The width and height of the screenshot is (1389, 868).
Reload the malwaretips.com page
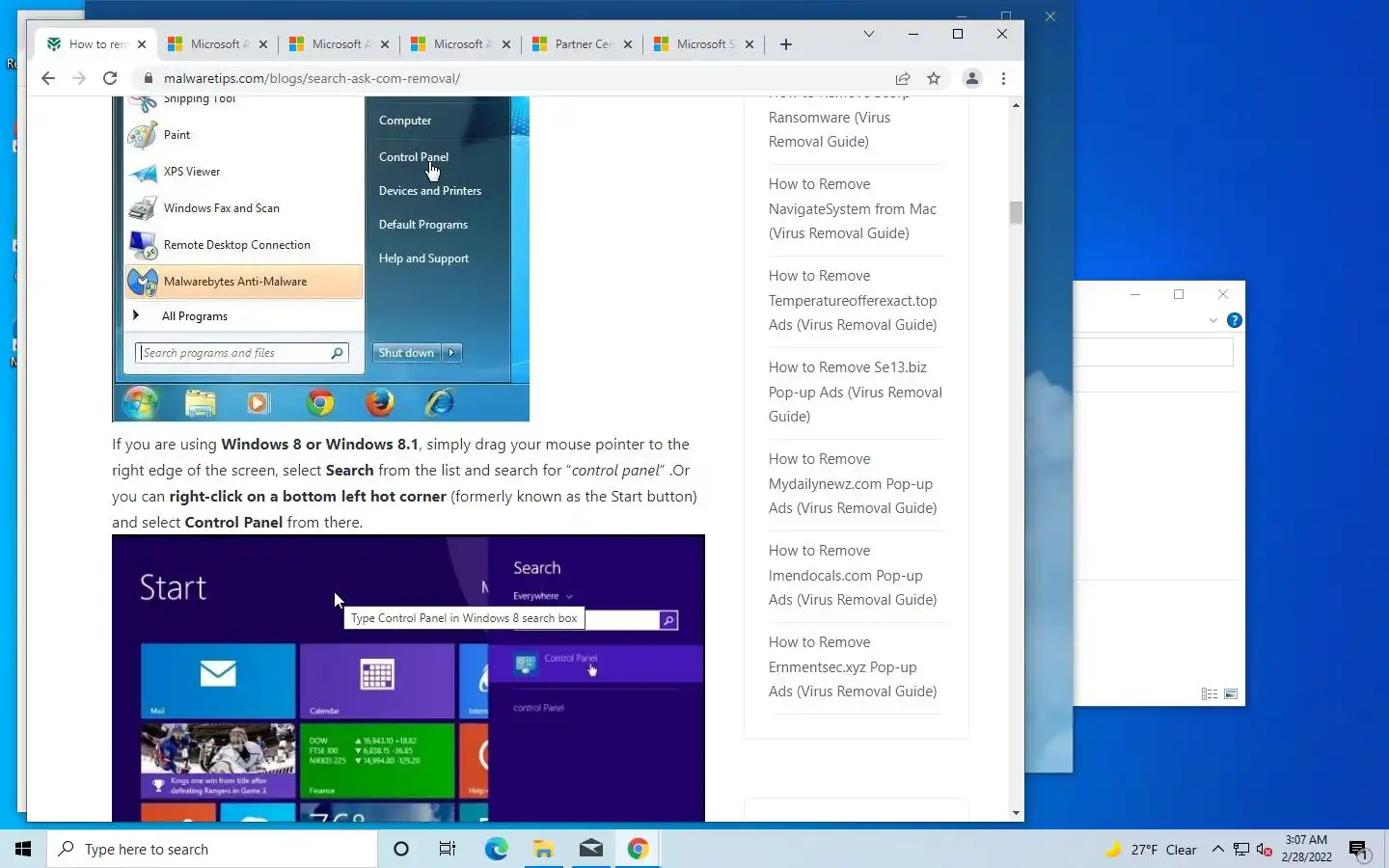click(x=110, y=78)
